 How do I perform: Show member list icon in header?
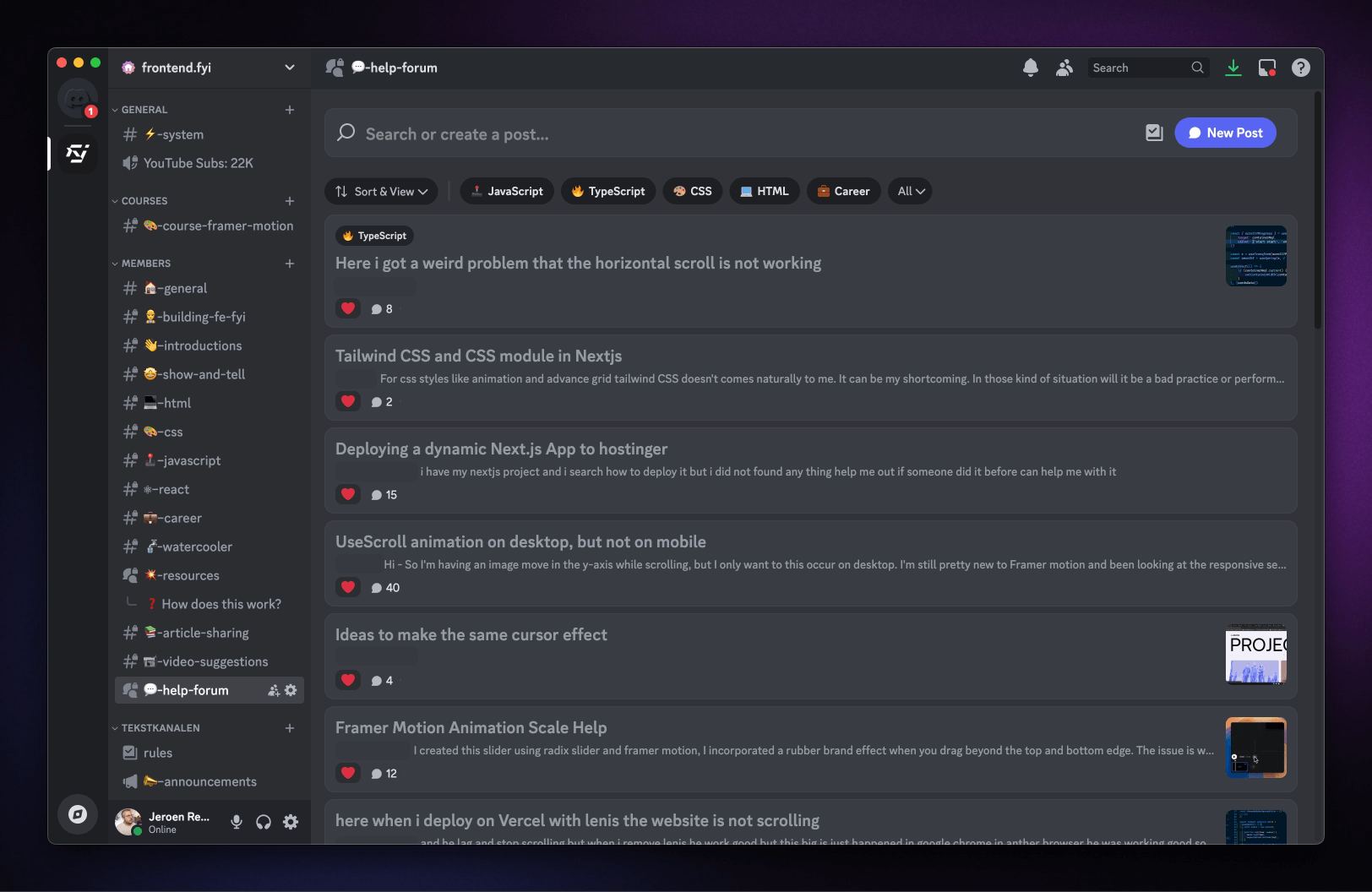click(x=1064, y=68)
